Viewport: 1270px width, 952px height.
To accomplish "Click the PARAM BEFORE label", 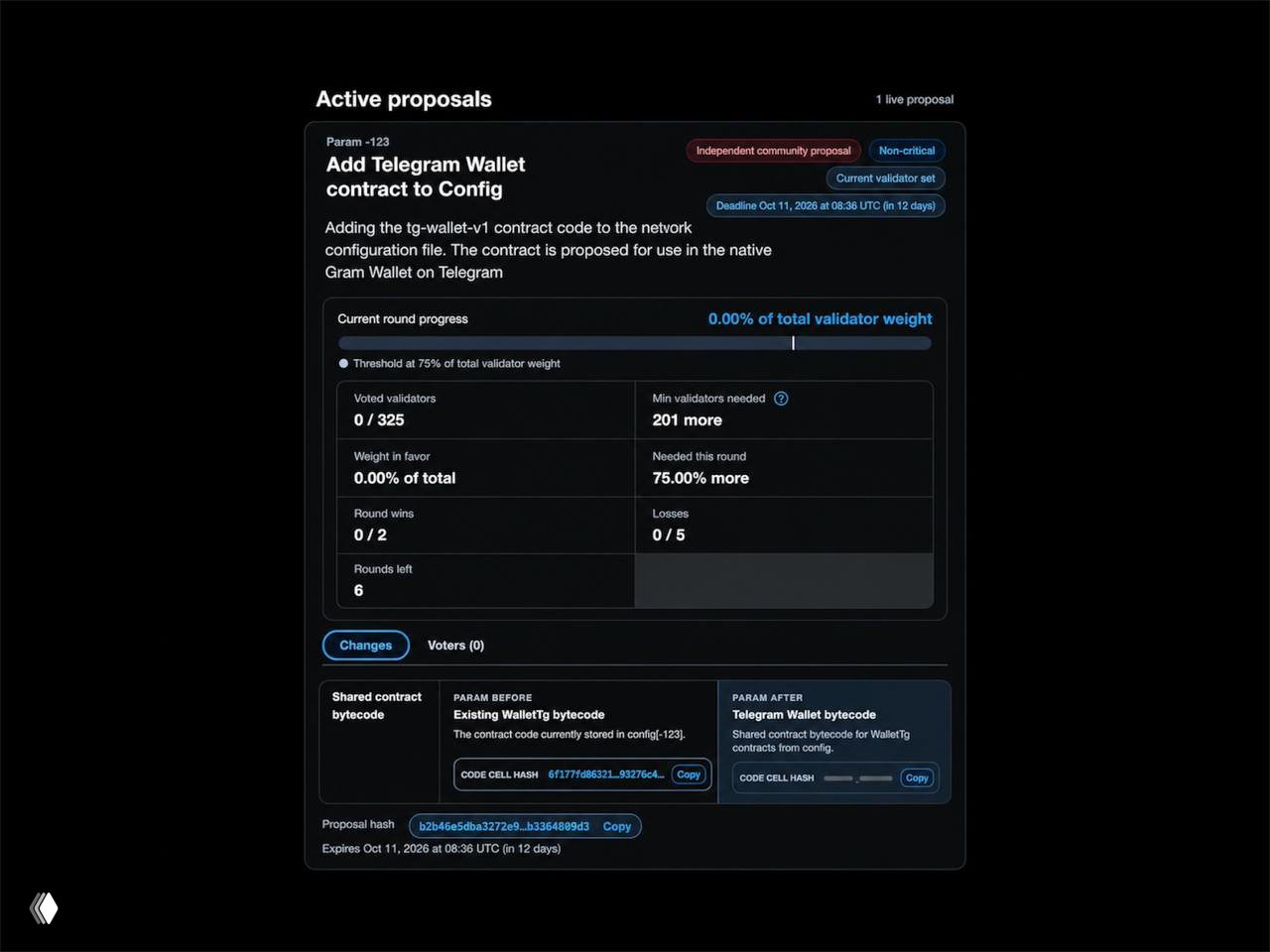I will [x=493, y=698].
